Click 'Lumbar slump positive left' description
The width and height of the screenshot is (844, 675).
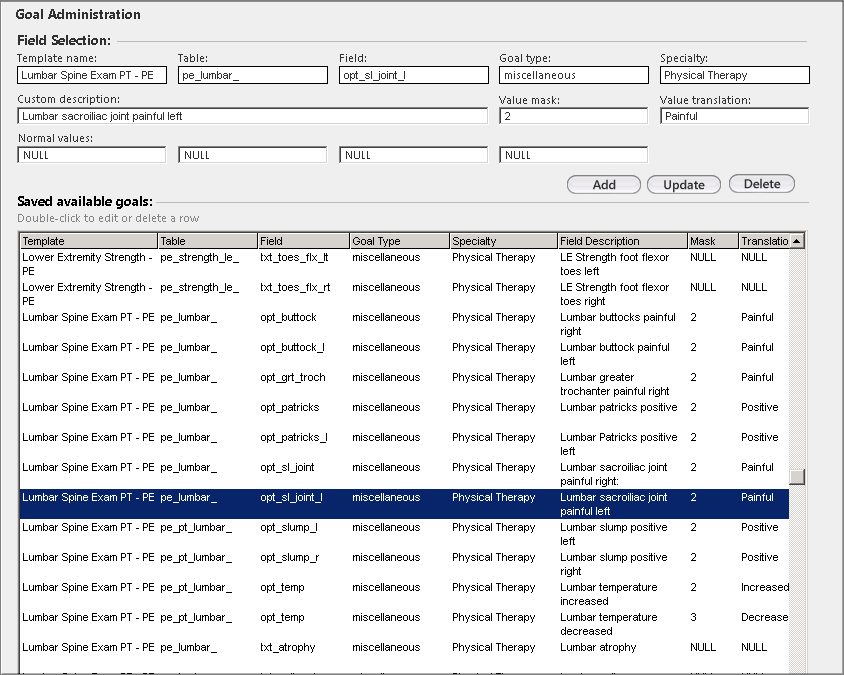pyautogui.click(x=614, y=534)
